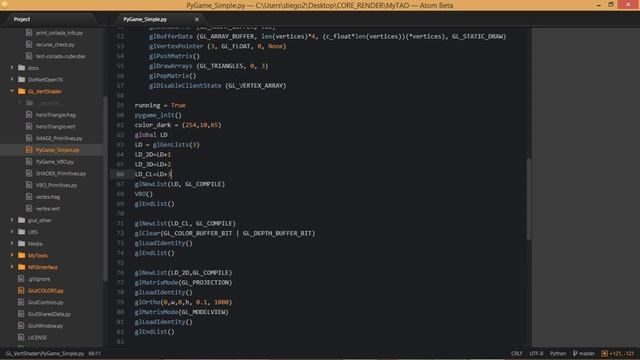Image resolution: width=640 pixels, height=360 pixels.
Task: Open GlutWindow.py in tree
Action: pos(45,326)
